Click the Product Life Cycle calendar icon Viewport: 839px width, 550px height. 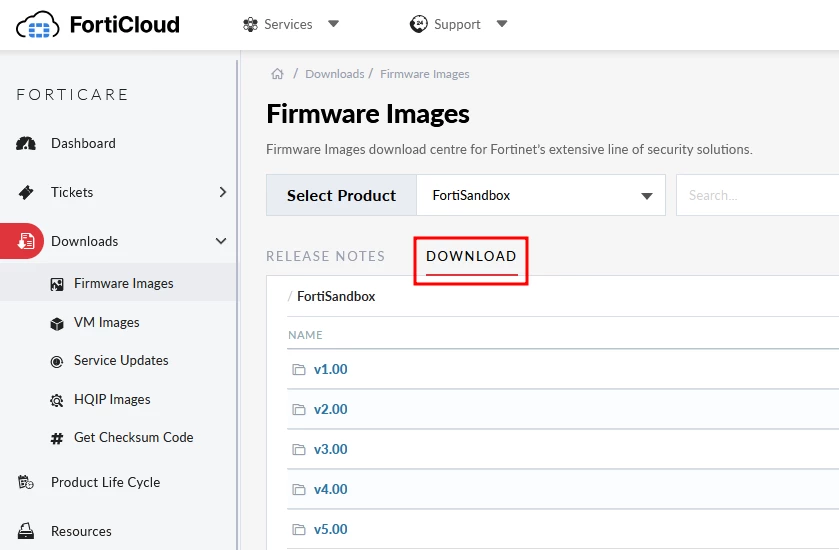click(x=26, y=483)
